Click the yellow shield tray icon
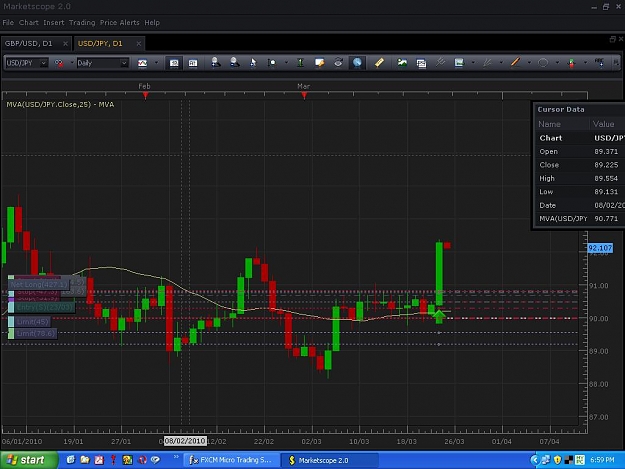The image size is (625, 469). pos(557,460)
